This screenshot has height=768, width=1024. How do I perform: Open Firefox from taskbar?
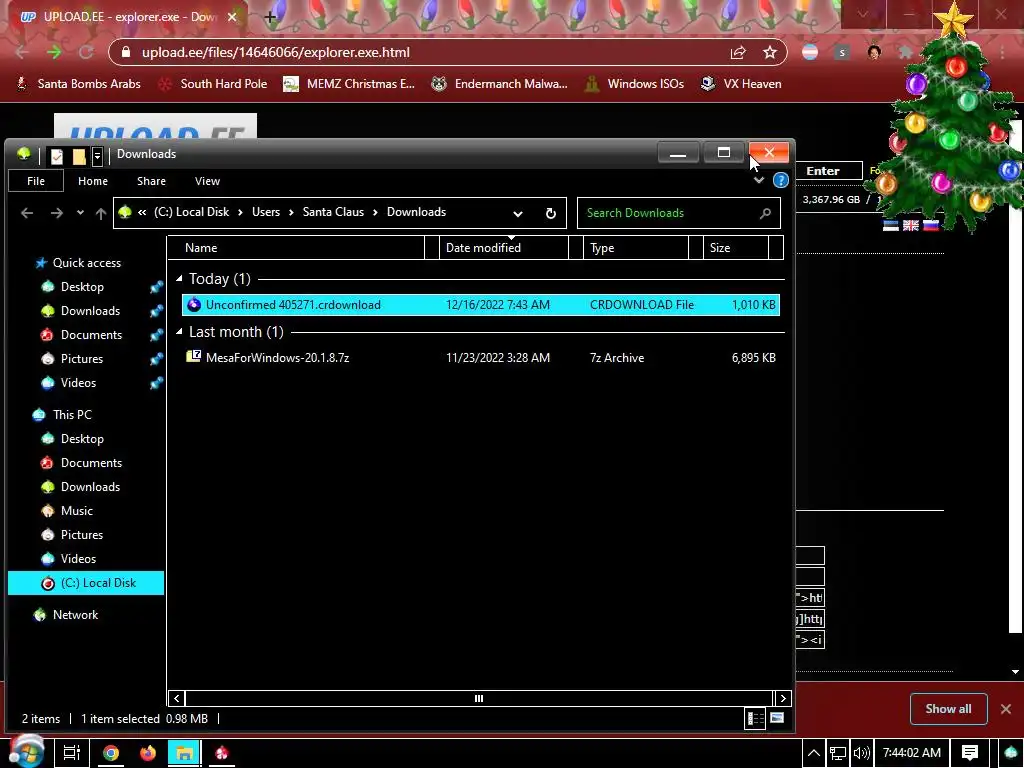[148, 753]
